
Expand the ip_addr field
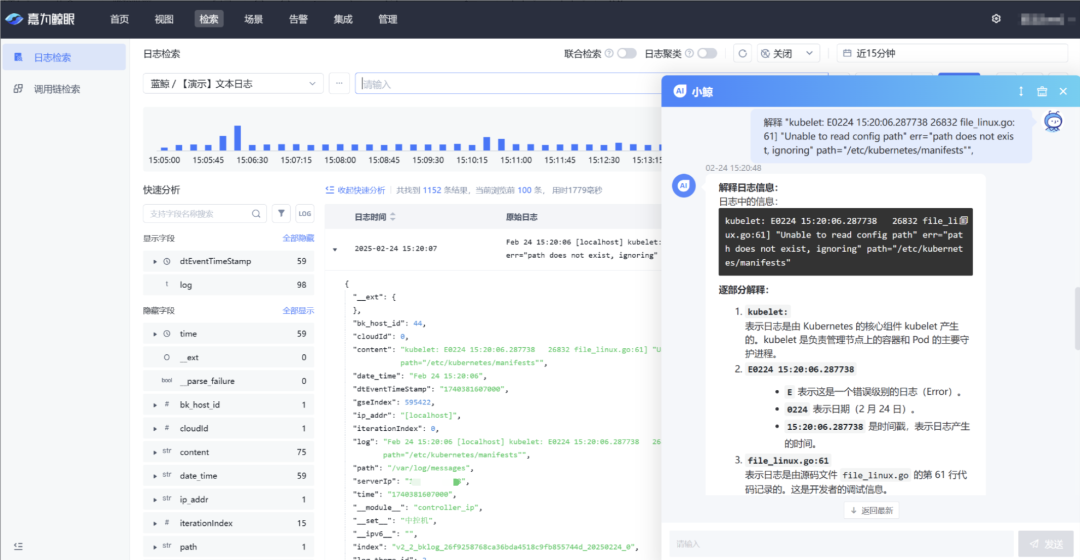tap(155, 499)
